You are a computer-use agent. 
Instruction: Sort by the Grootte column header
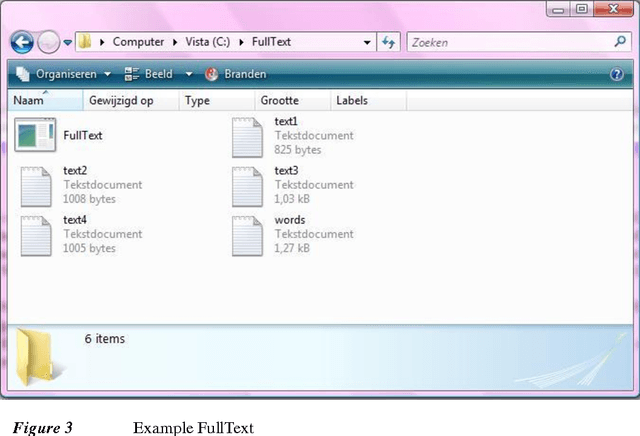(279, 101)
